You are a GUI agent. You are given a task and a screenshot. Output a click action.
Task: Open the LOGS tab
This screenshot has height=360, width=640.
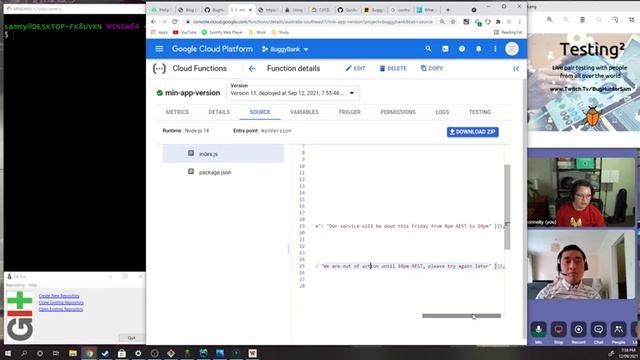tap(442, 112)
